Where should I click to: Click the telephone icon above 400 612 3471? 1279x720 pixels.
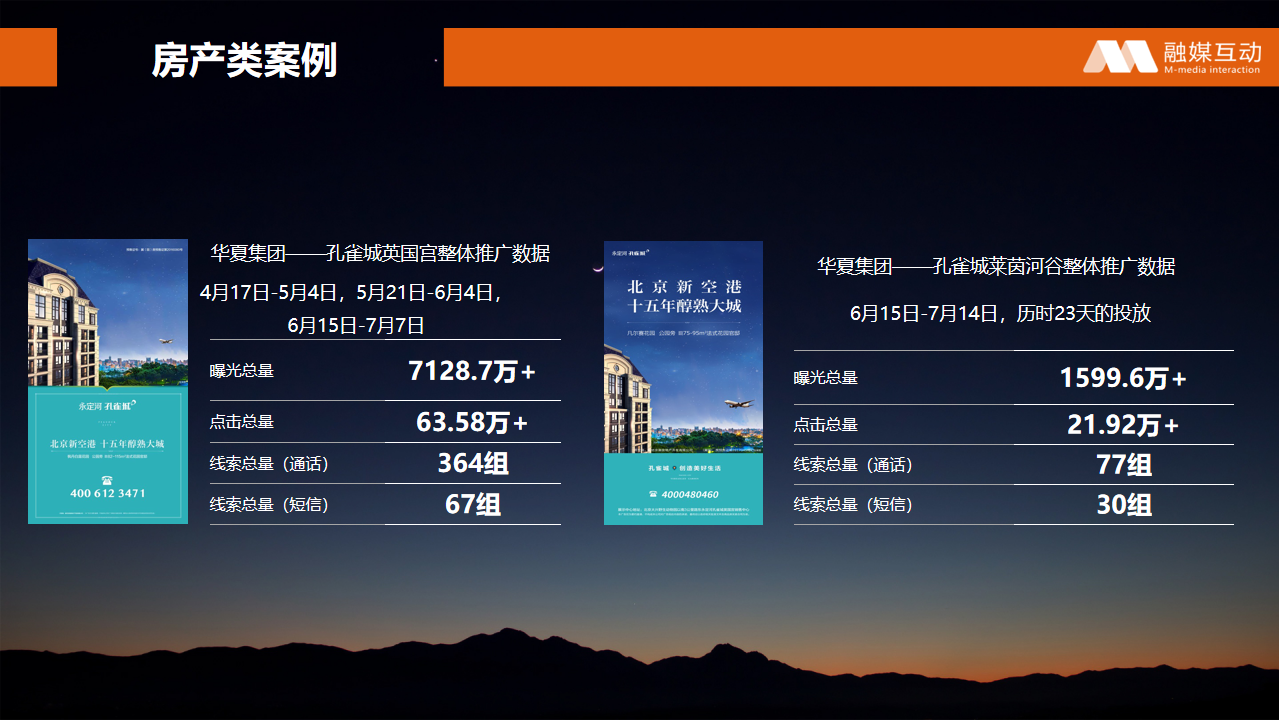pos(107,479)
